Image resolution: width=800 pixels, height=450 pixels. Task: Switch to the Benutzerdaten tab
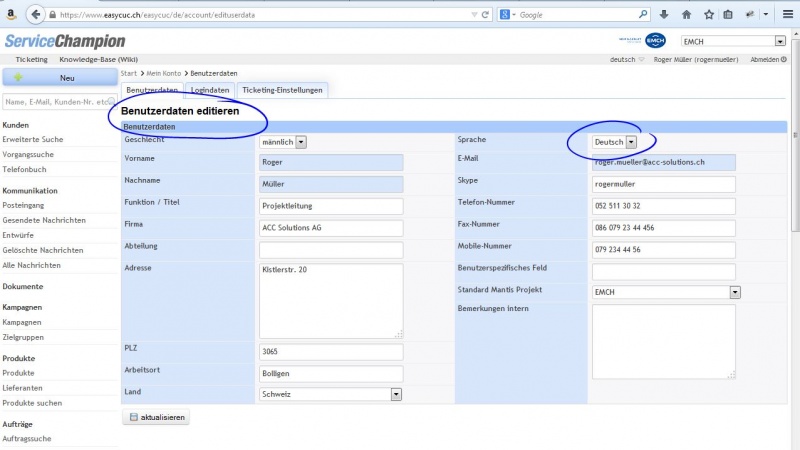(152, 90)
